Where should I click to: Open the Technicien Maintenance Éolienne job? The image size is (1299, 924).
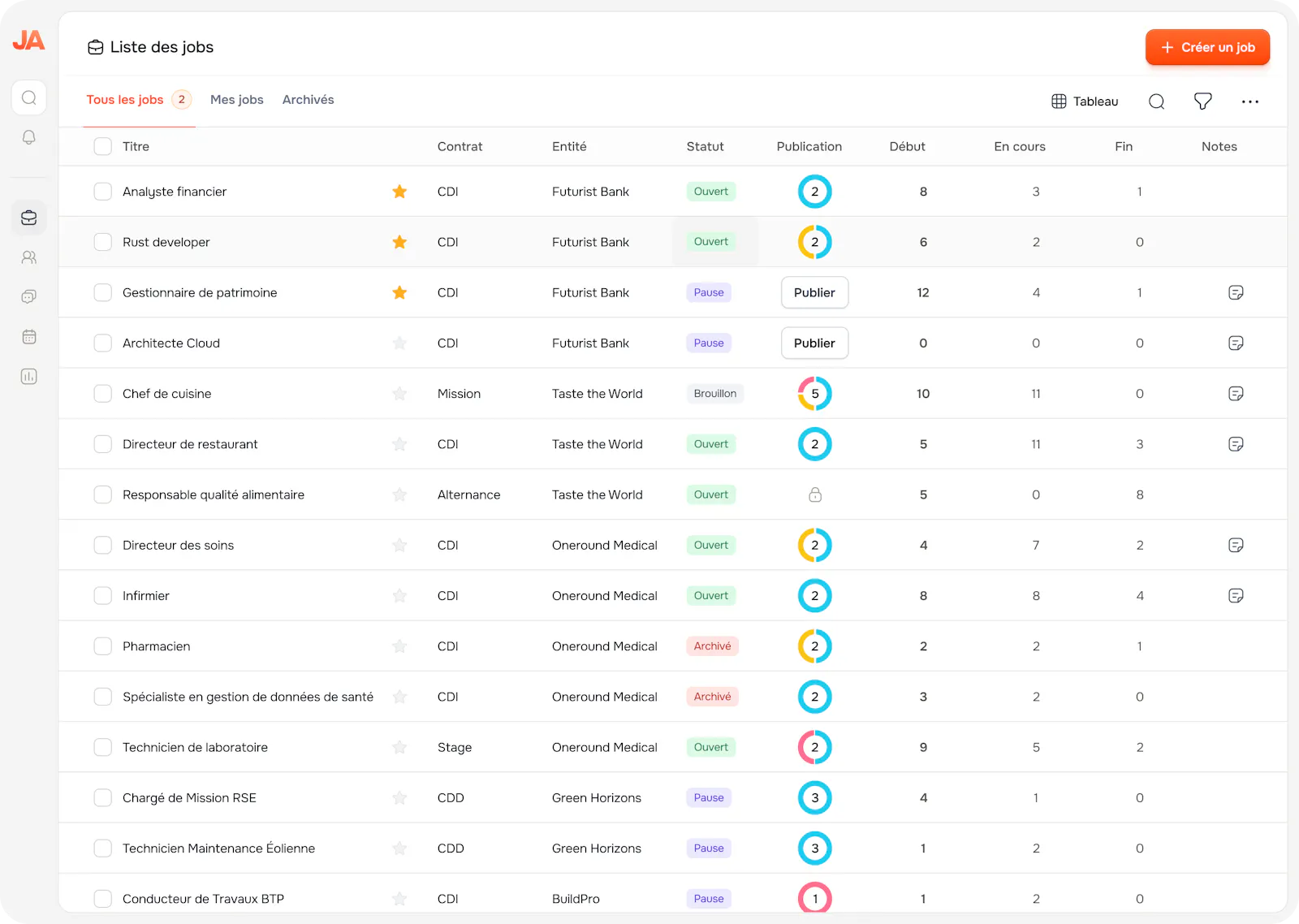coord(219,848)
